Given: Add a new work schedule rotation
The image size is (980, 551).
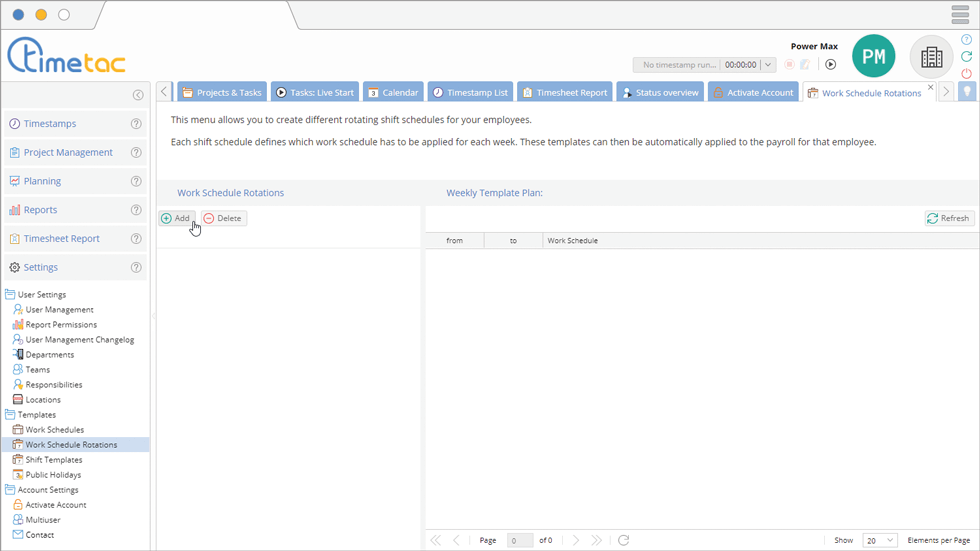Looking at the screenshot, I should pyautogui.click(x=176, y=218).
